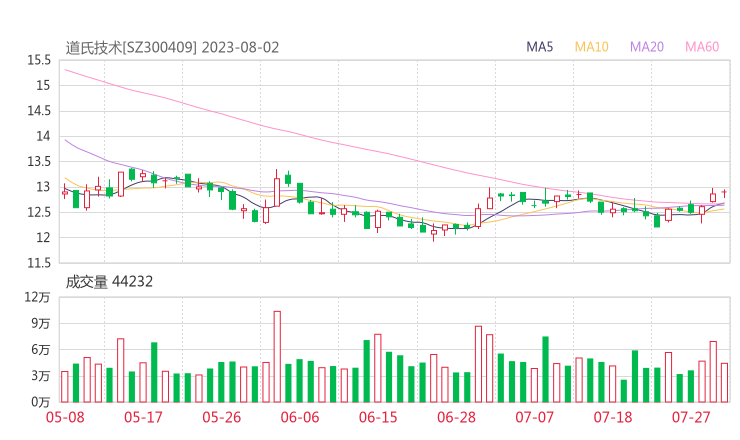Screen dimensions: 740x440
Task: Click the MA10 legend label
Action: point(591,47)
